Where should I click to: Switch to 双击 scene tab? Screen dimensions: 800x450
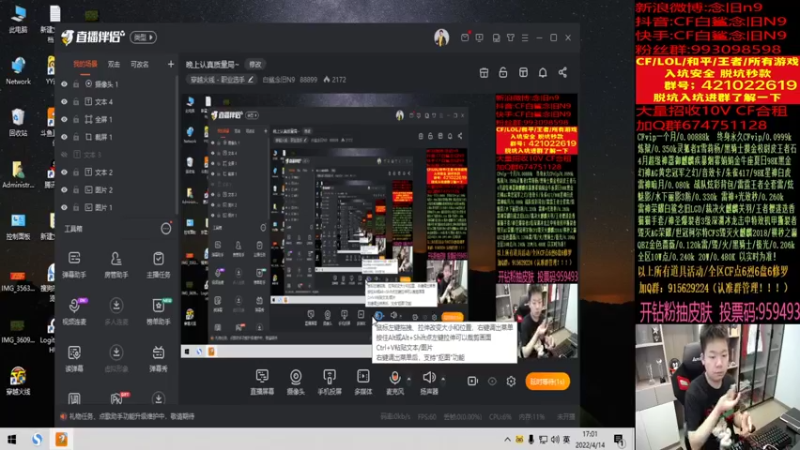point(114,64)
